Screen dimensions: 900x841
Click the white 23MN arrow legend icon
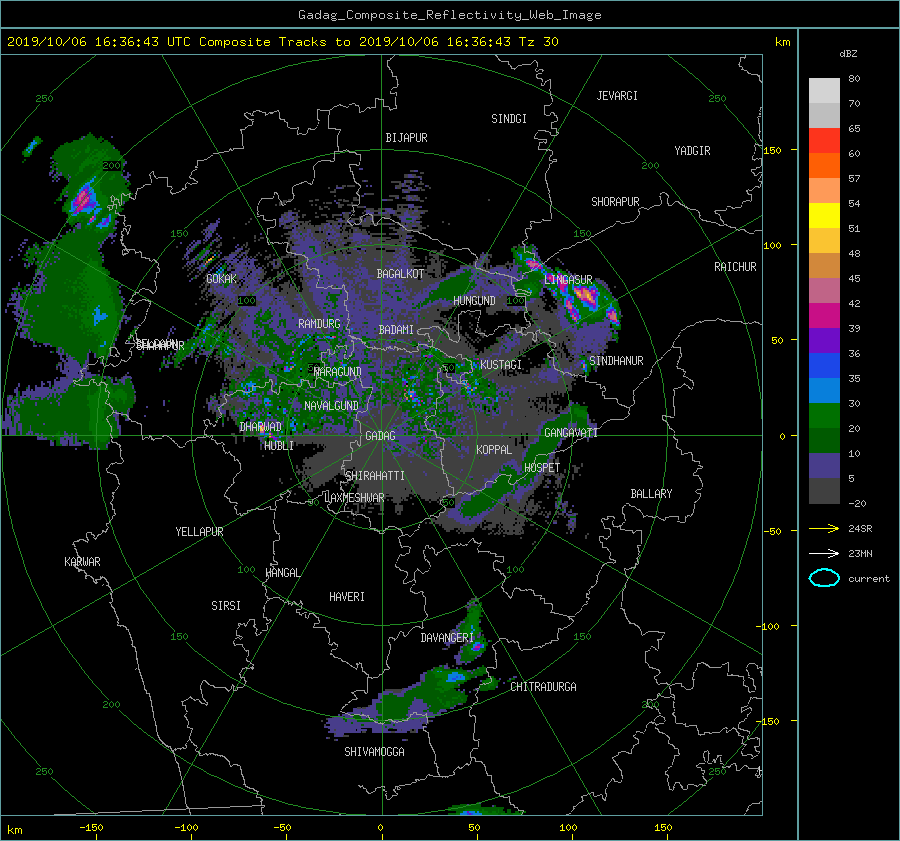coord(824,553)
